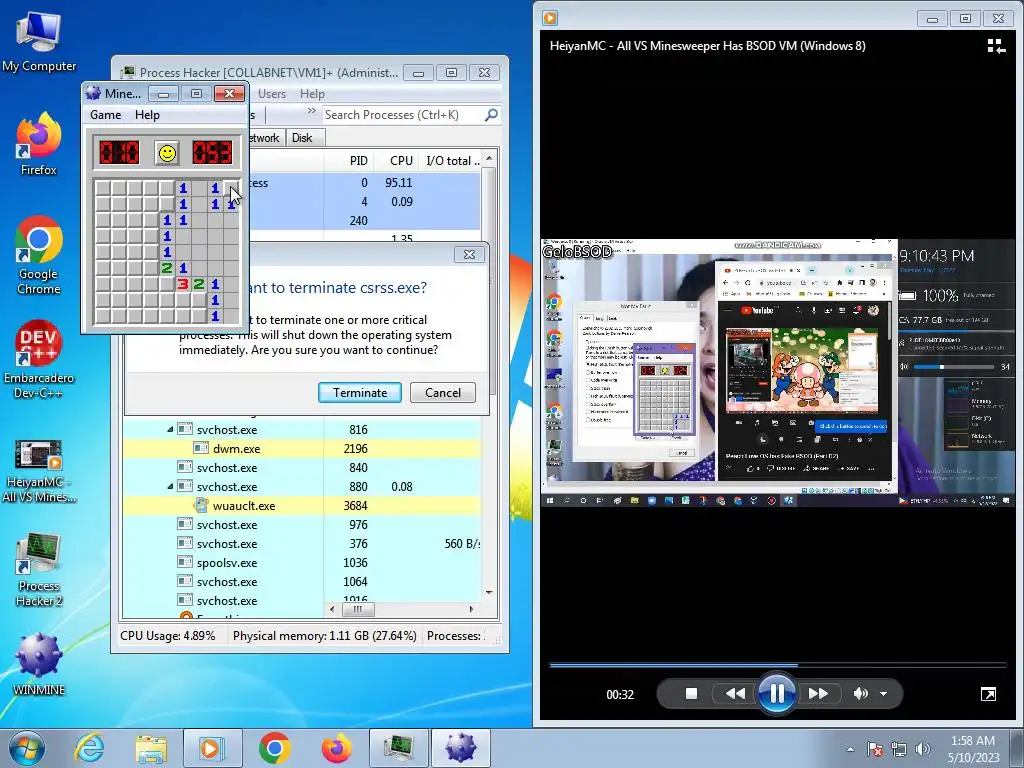Sort by the PID column header

point(359,161)
